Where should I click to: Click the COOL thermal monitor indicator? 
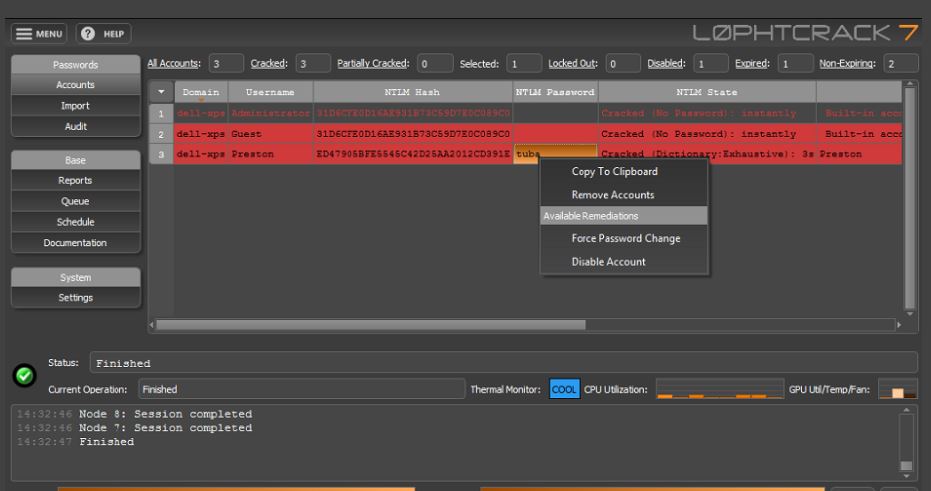click(564, 389)
